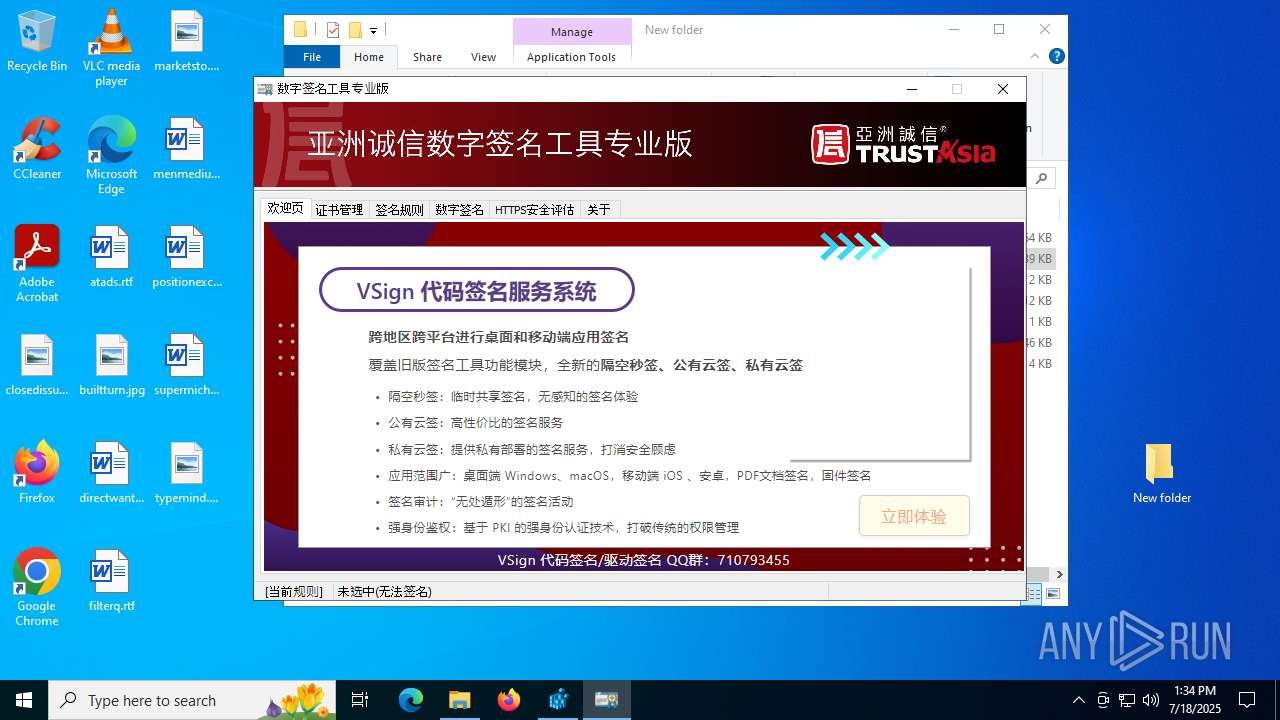1280x720 pixels.
Task: Select marketsto... image file on desktop
Action: (186, 42)
